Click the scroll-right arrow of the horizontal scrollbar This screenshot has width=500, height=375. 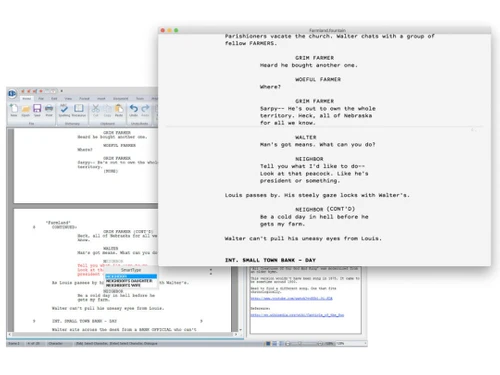point(236,334)
